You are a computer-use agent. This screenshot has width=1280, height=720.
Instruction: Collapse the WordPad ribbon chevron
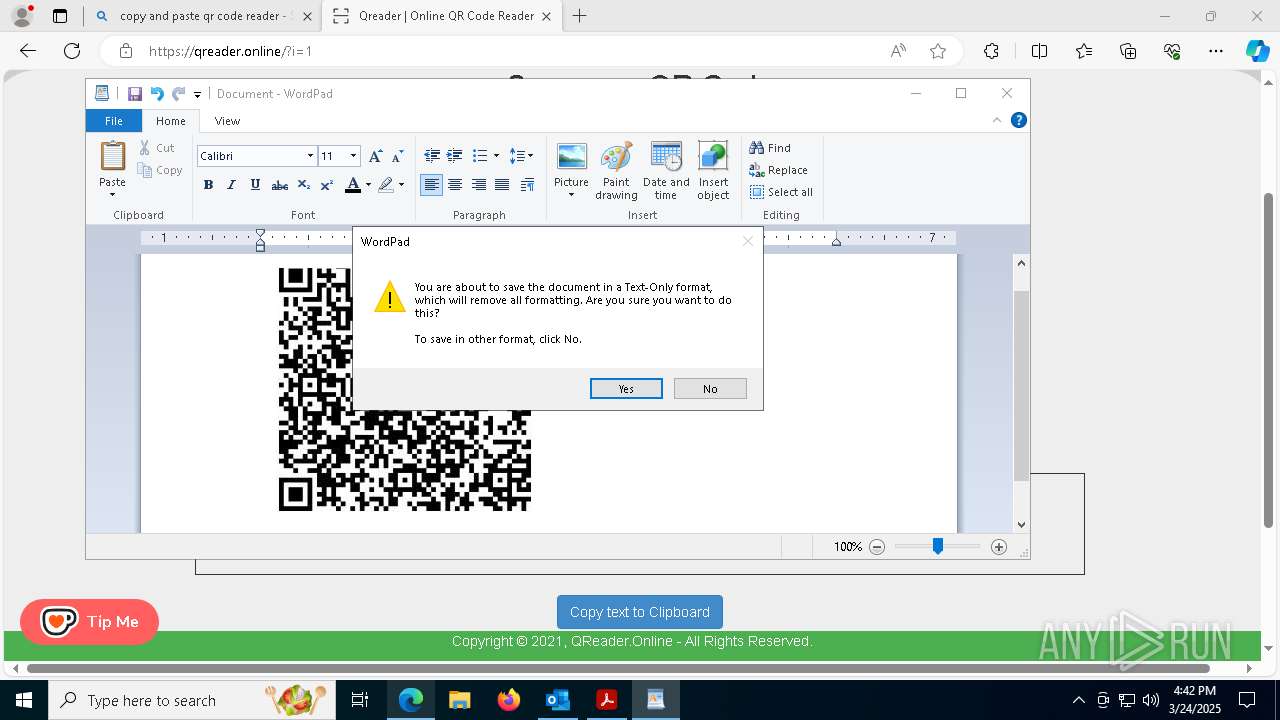click(997, 120)
